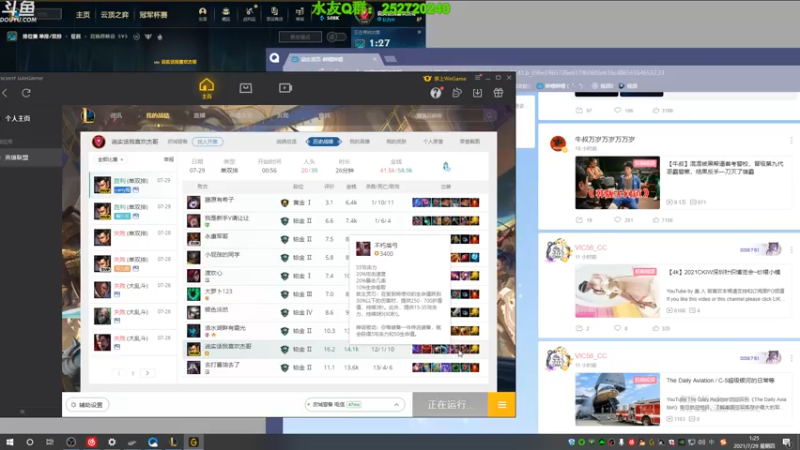Select player row 小屁孩的同学
Viewport: 800px width, 450px height.
click(336, 257)
